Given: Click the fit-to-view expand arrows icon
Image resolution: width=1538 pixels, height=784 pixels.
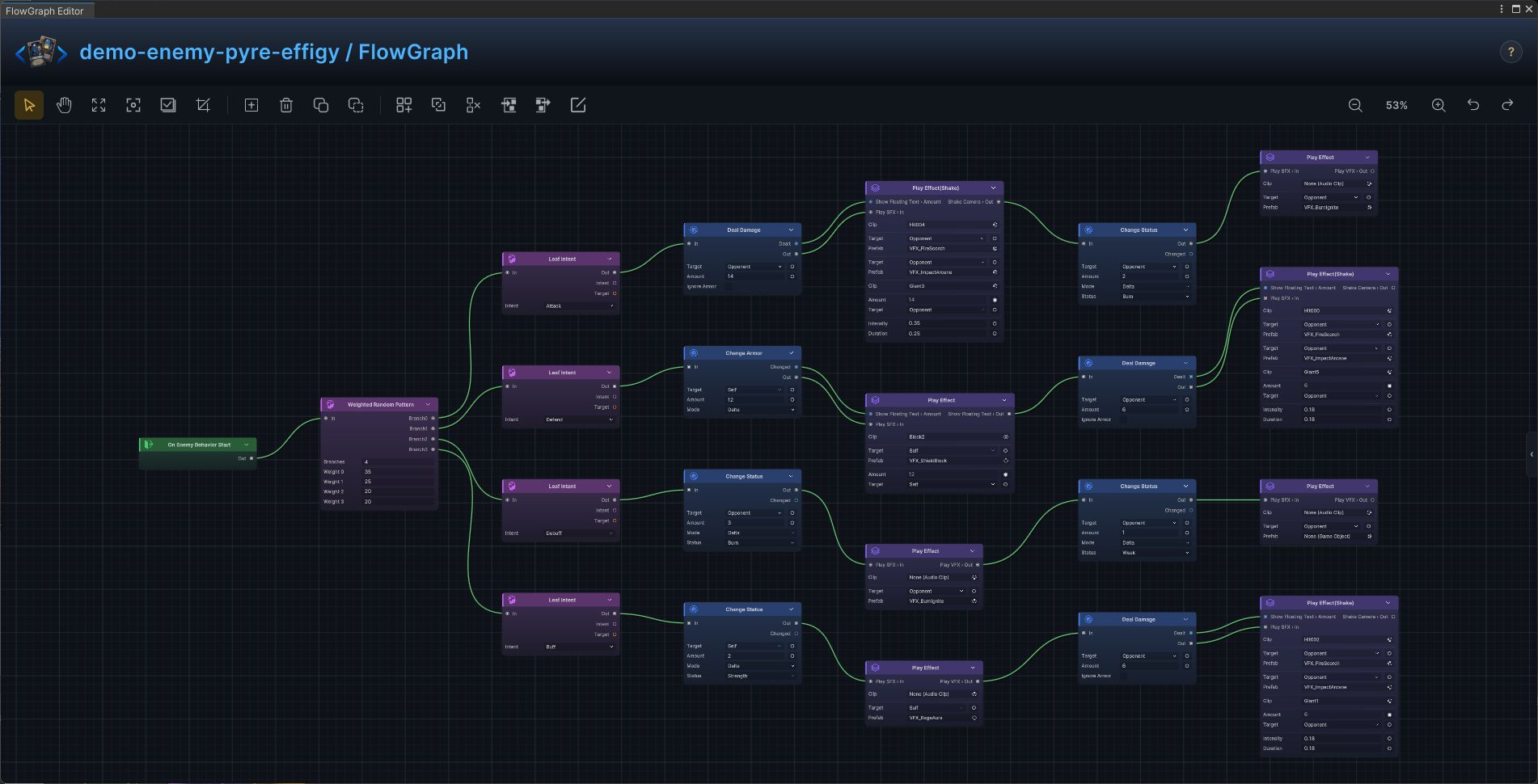Looking at the screenshot, I should pos(99,105).
